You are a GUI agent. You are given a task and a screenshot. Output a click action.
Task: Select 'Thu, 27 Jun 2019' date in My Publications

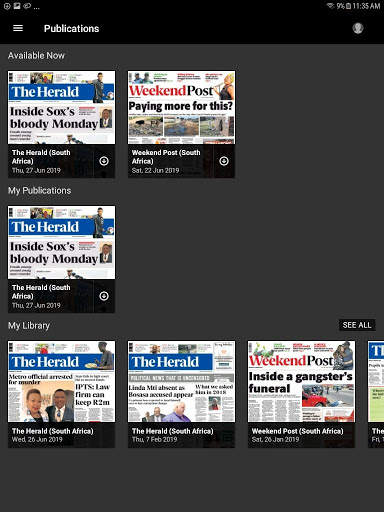pos(36,305)
